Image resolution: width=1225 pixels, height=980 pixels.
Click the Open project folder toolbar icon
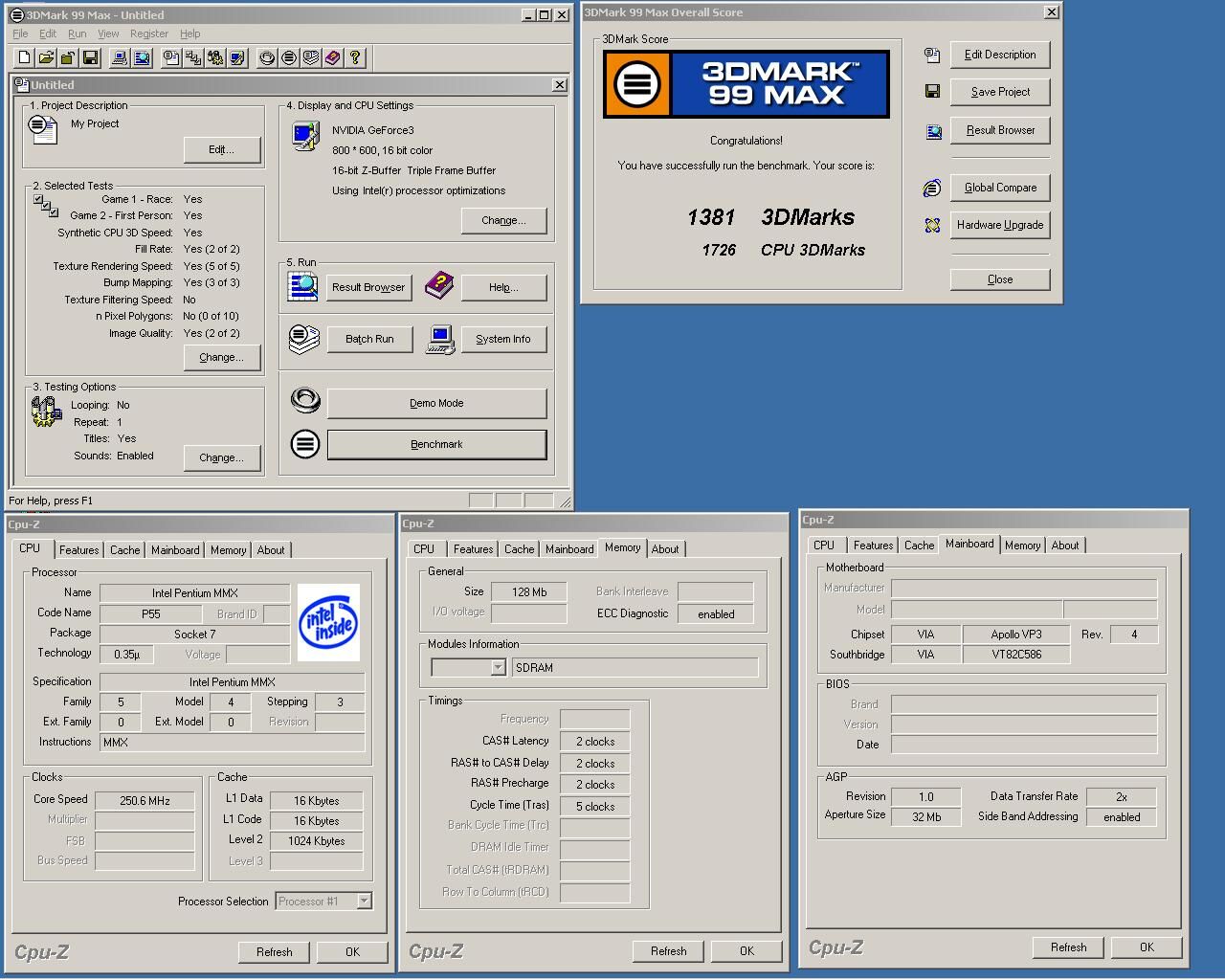coord(46,57)
